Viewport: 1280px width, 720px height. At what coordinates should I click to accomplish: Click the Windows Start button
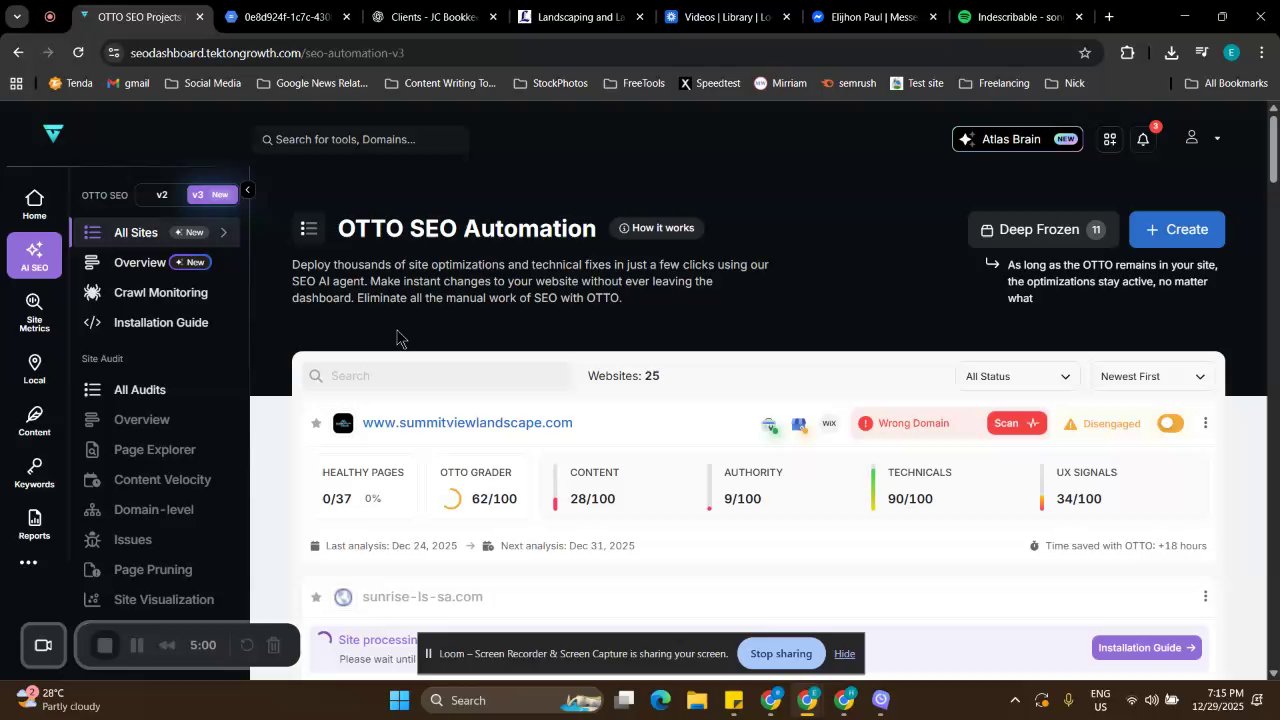(400, 700)
